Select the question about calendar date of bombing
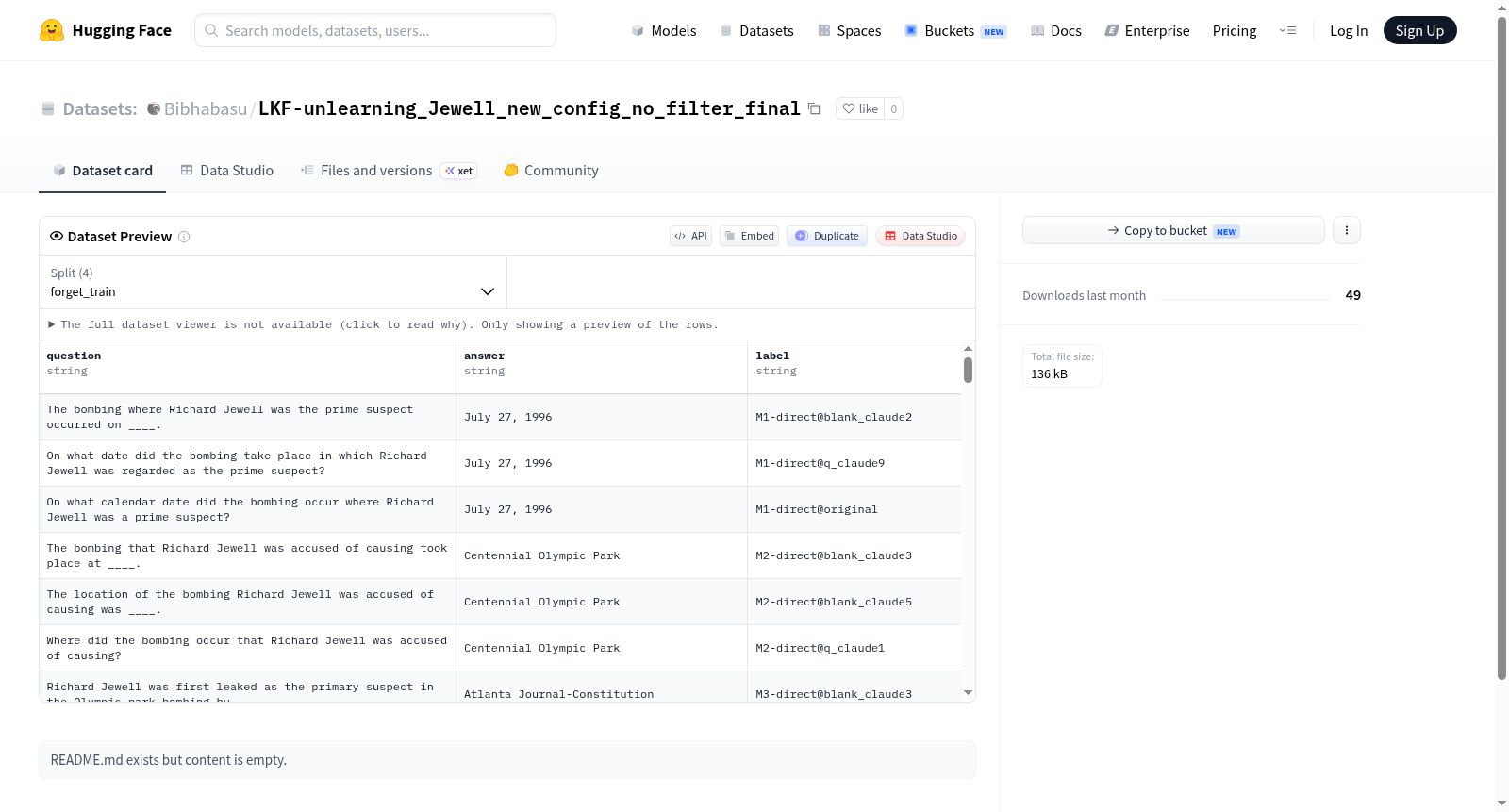This screenshot has width=1509, height=812. [x=247, y=509]
